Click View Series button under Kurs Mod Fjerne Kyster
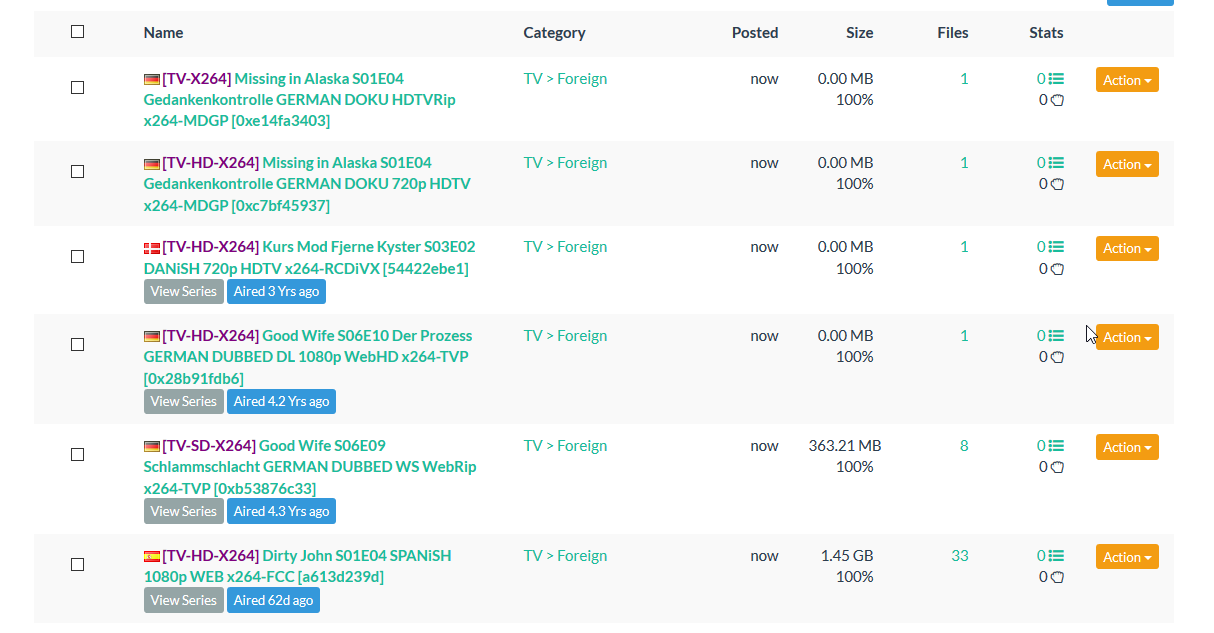Image resolution: width=1214 pixels, height=633 pixels. coord(184,291)
